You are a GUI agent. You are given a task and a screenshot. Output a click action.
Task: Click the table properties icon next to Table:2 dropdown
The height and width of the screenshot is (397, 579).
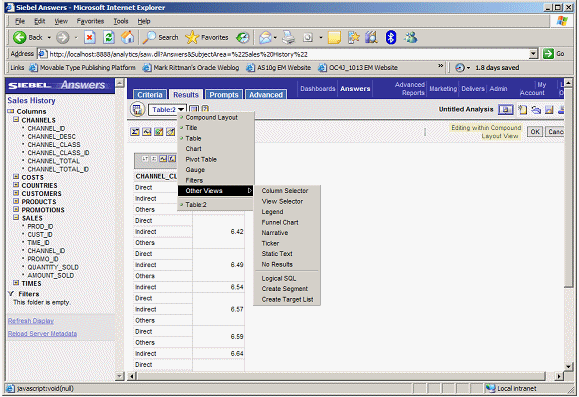194,109
